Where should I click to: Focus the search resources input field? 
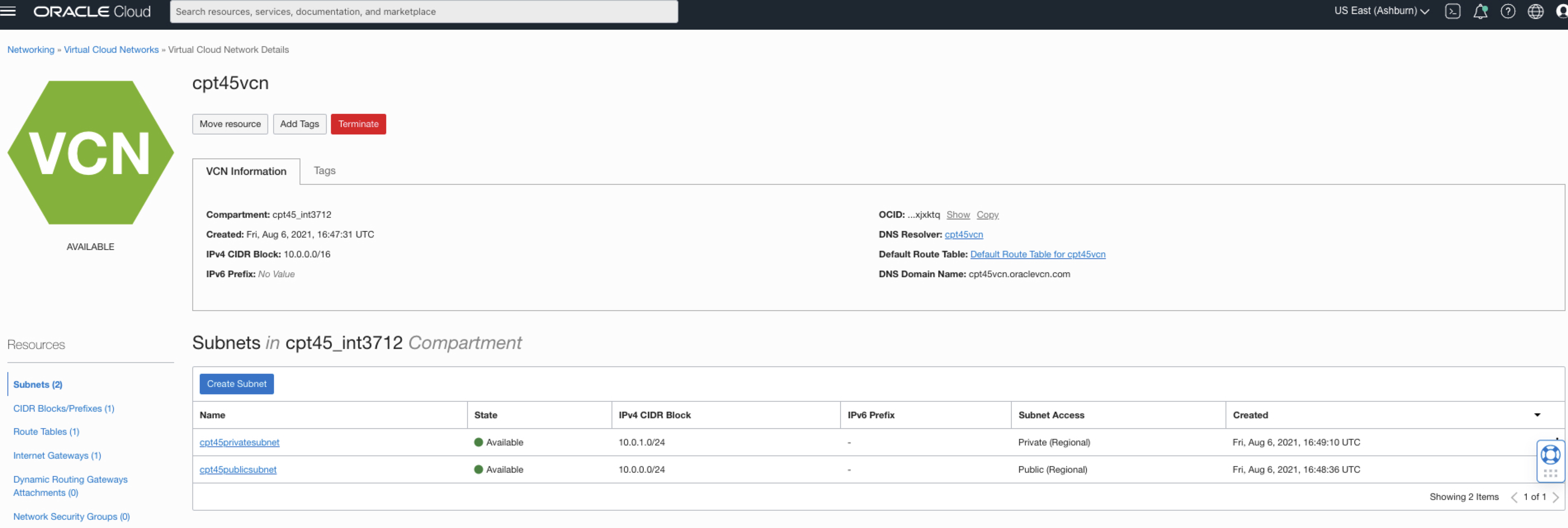tap(424, 12)
